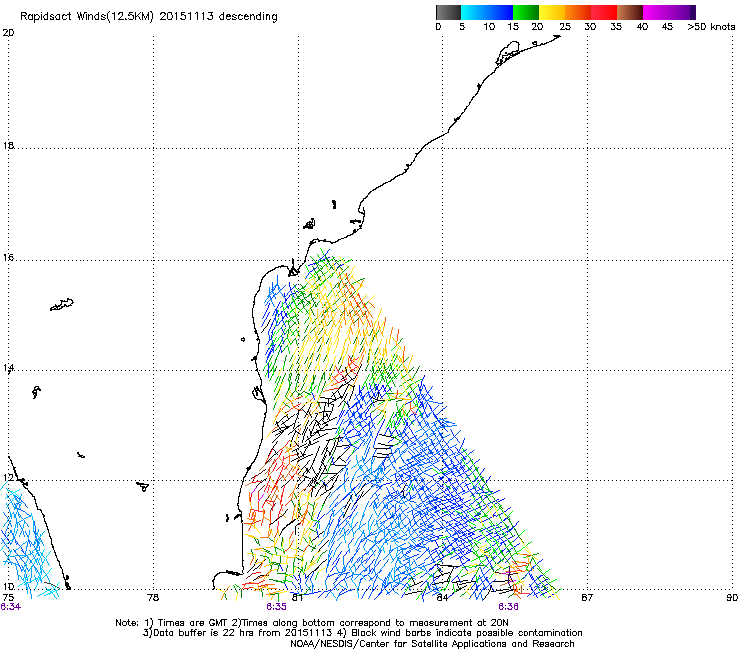Click the latitude label '12'
Image resolution: width=740 pixels, height=650 pixels.
point(8,478)
